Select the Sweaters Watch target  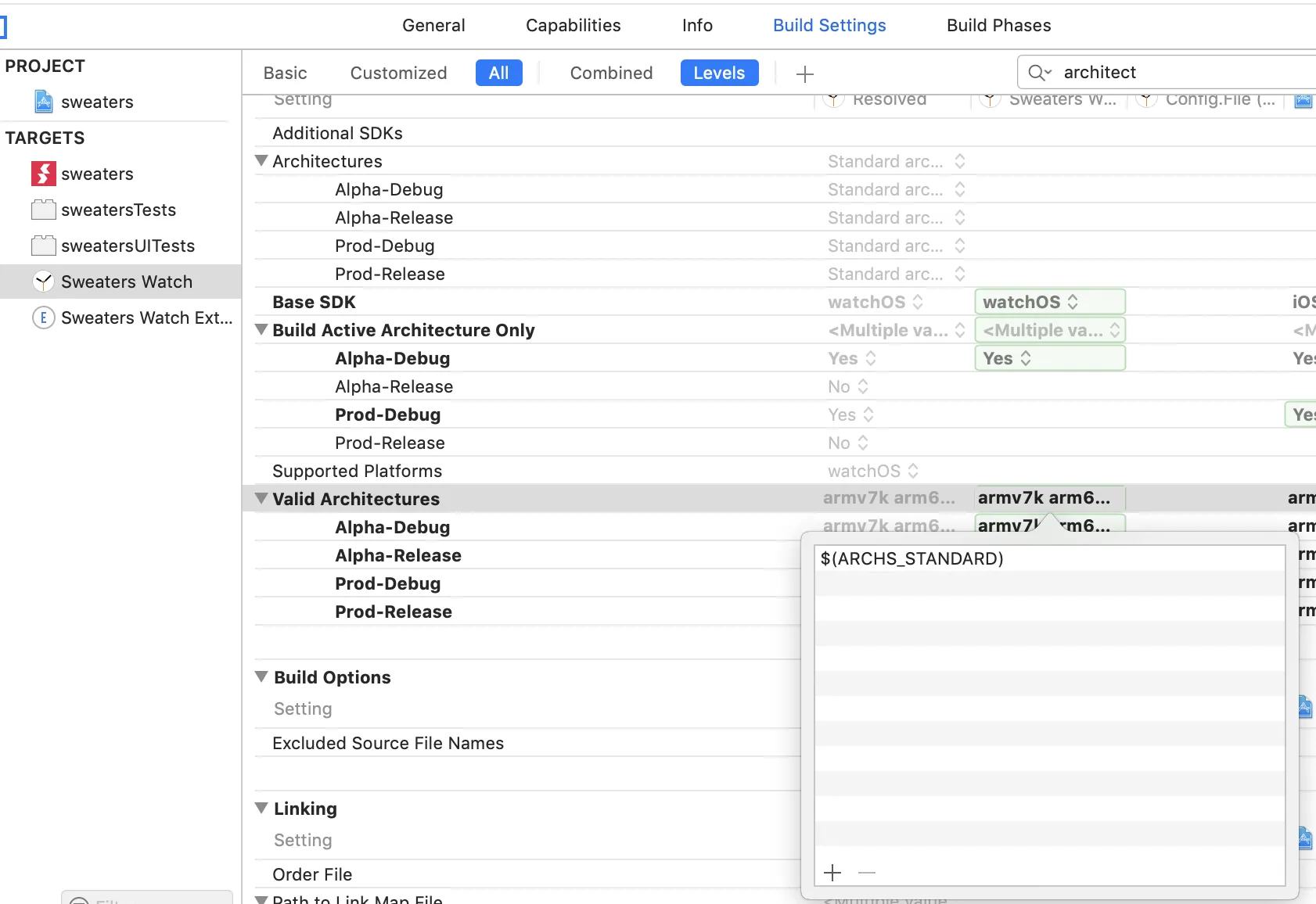120,282
